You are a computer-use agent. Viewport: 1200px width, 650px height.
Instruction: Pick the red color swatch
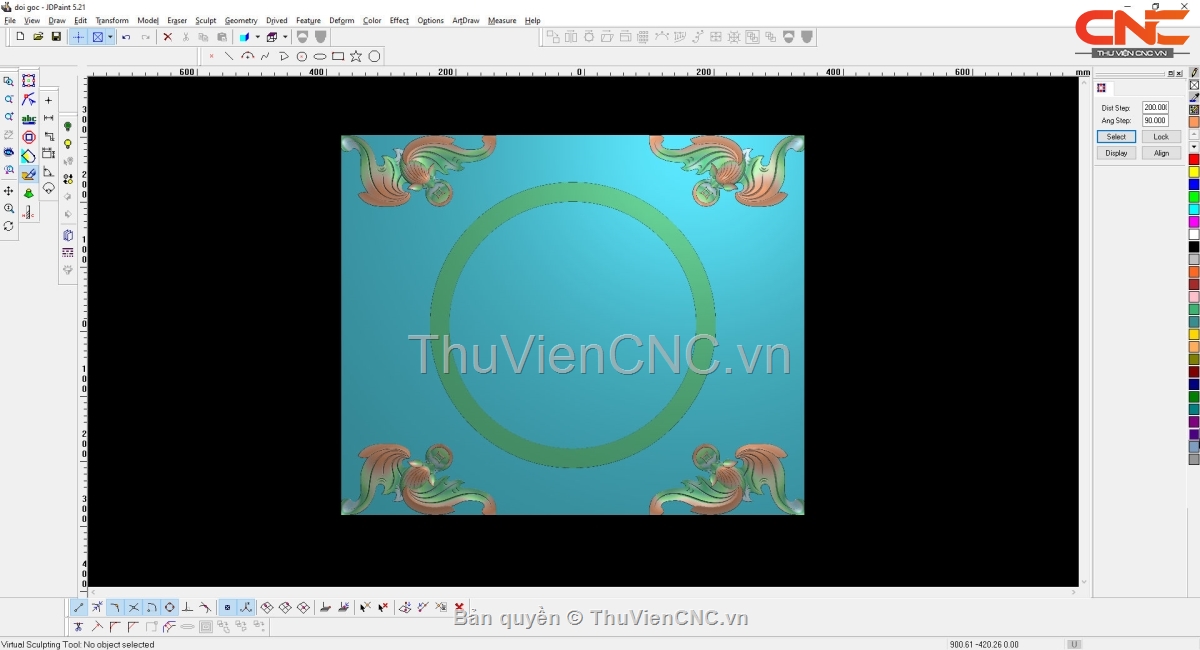pyautogui.click(x=1194, y=159)
